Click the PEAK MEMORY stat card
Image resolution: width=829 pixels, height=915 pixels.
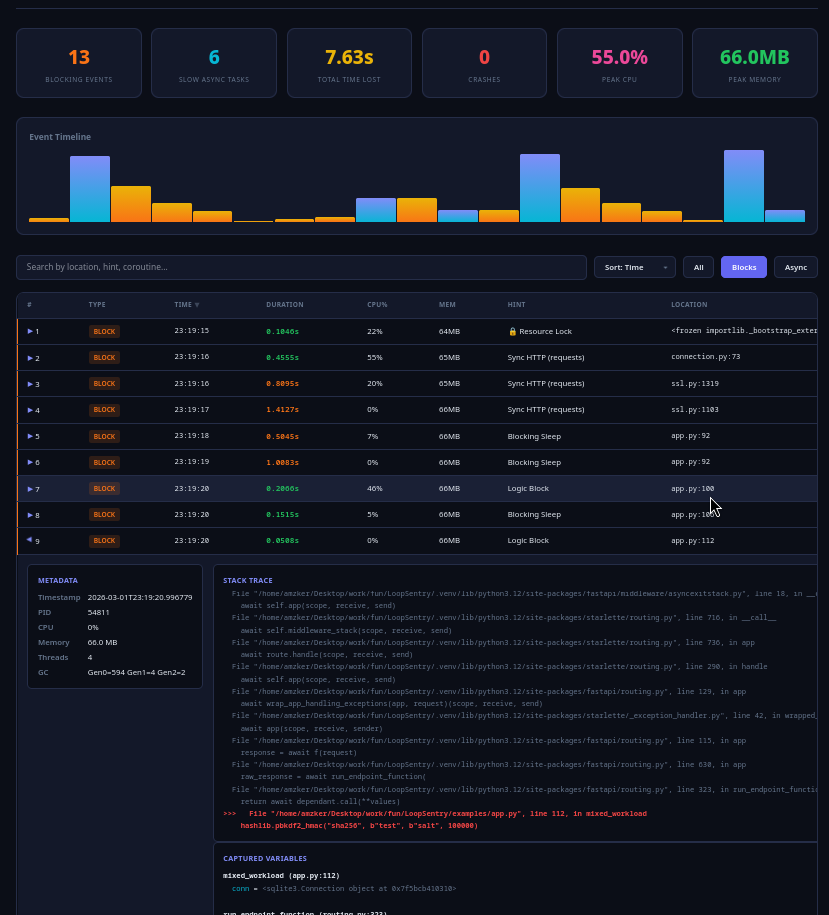(x=754, y=62)
